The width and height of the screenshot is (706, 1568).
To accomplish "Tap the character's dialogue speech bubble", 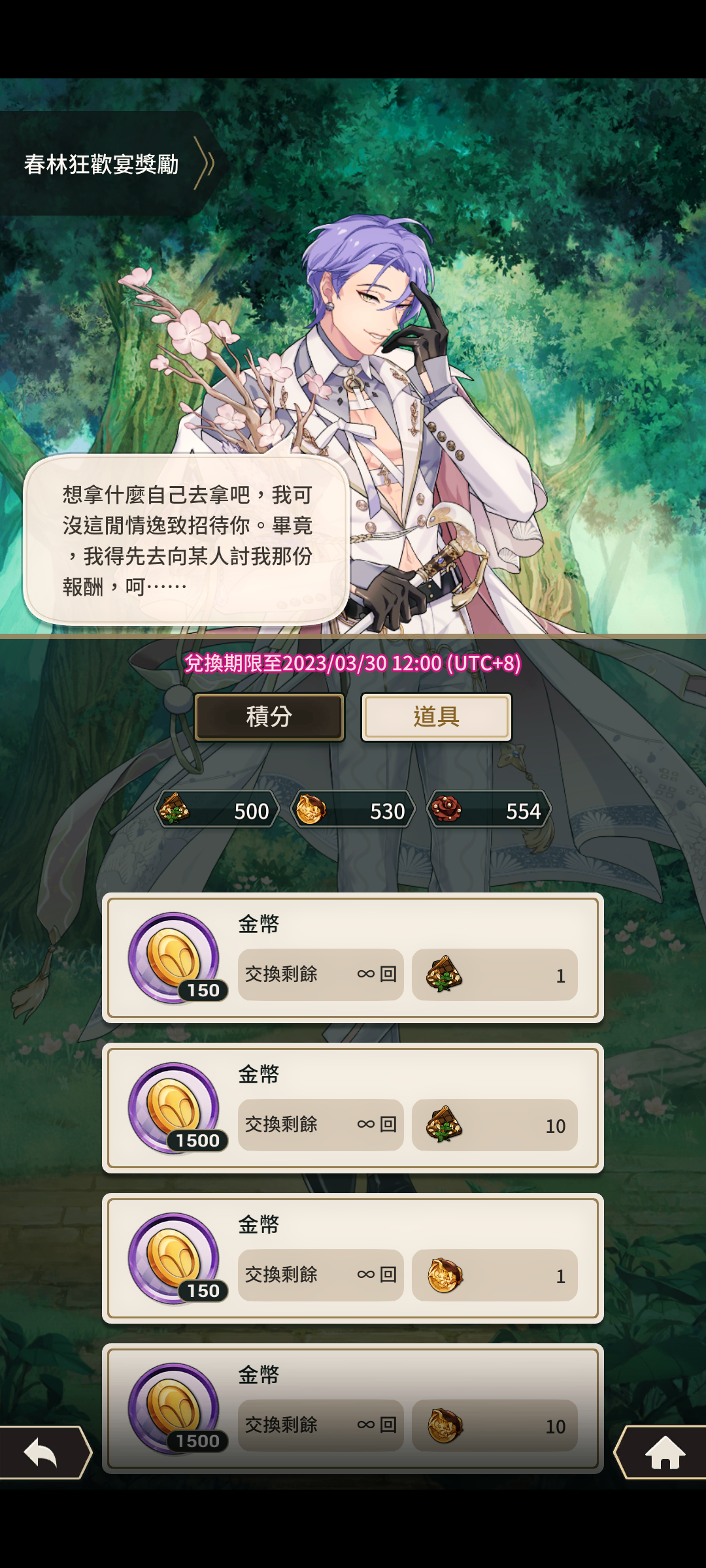I will point(186,540).
